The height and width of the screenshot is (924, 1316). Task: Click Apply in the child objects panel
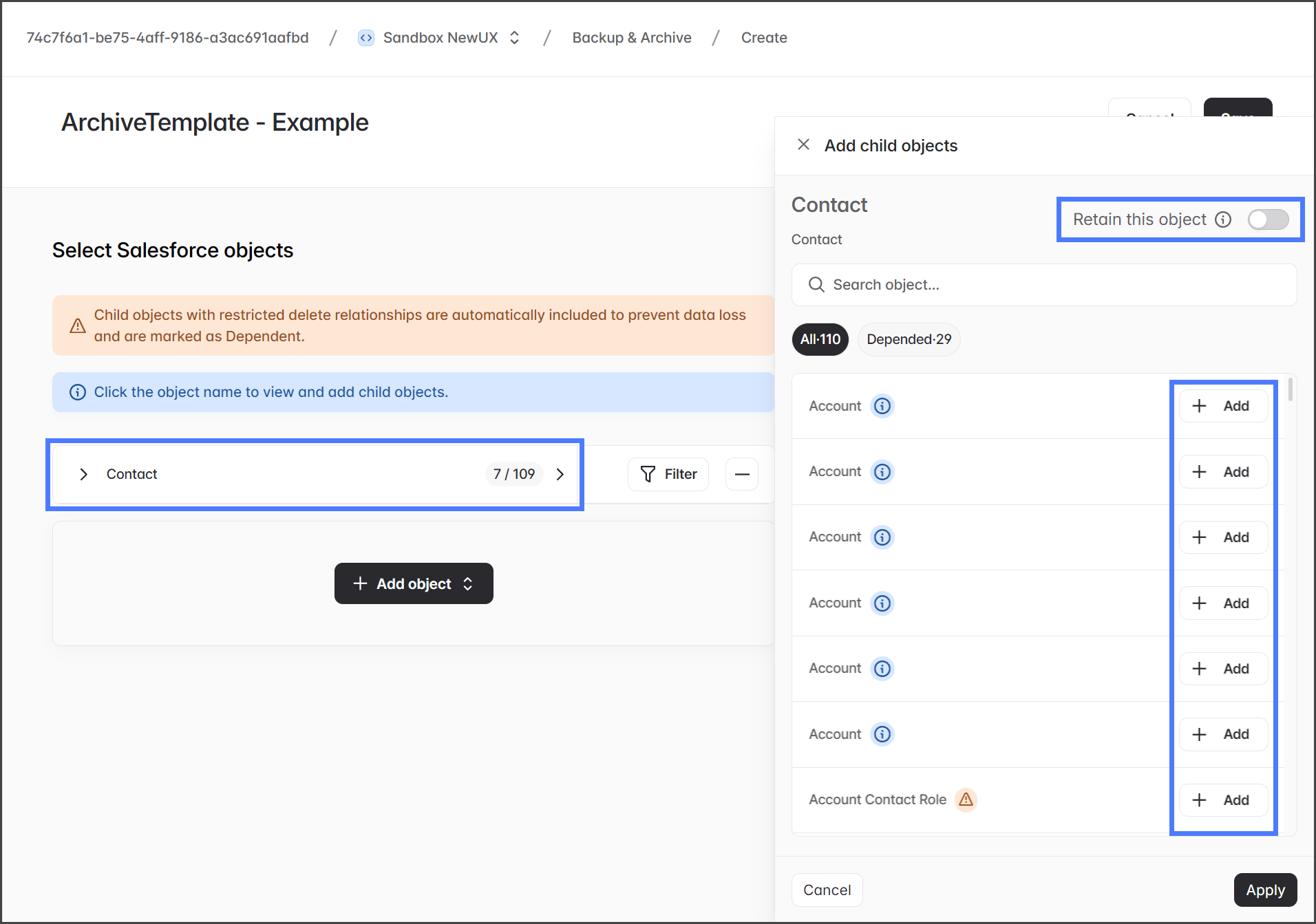(1265, 890)
